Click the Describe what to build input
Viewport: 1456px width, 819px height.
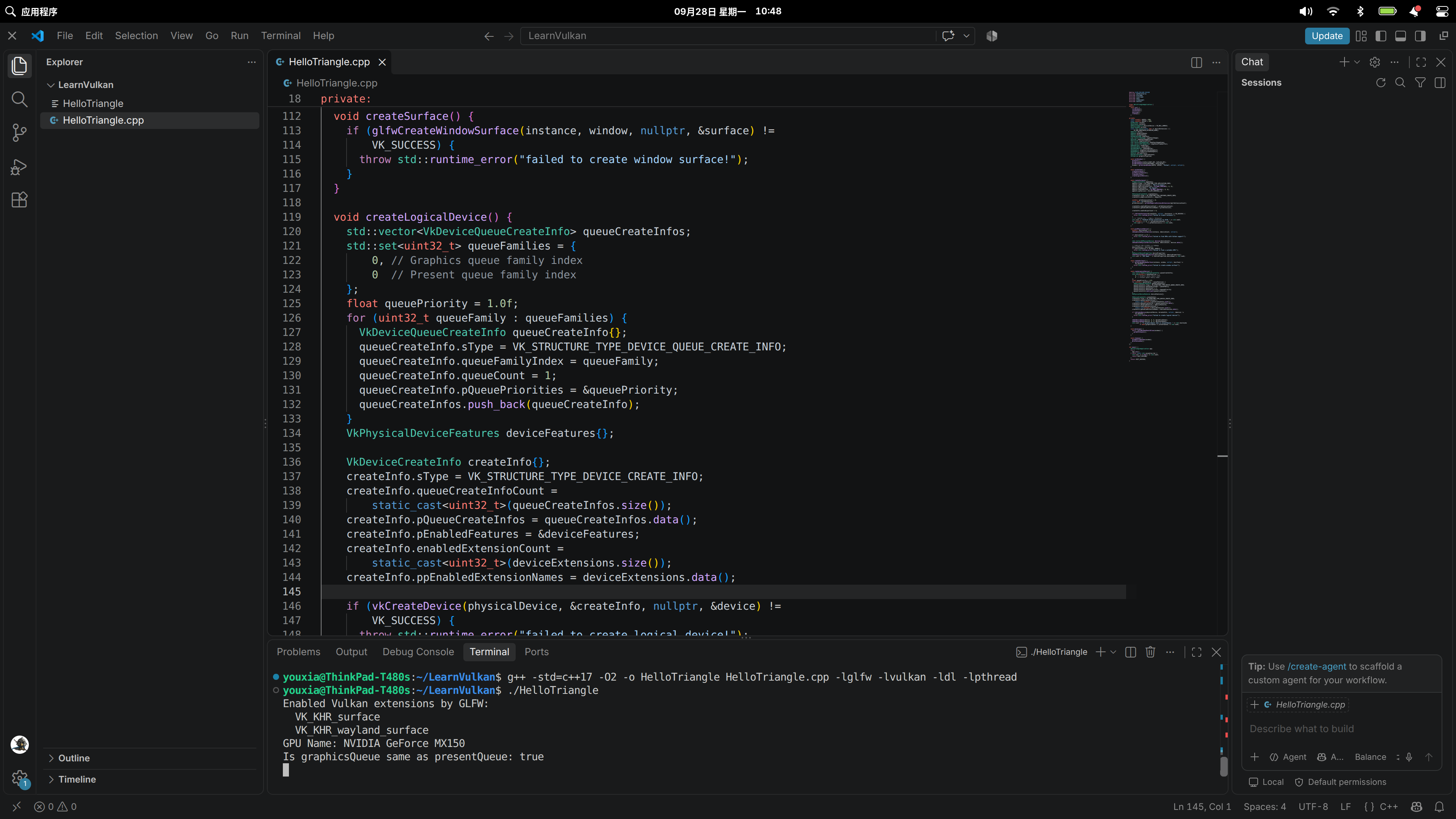(1341, 728)
